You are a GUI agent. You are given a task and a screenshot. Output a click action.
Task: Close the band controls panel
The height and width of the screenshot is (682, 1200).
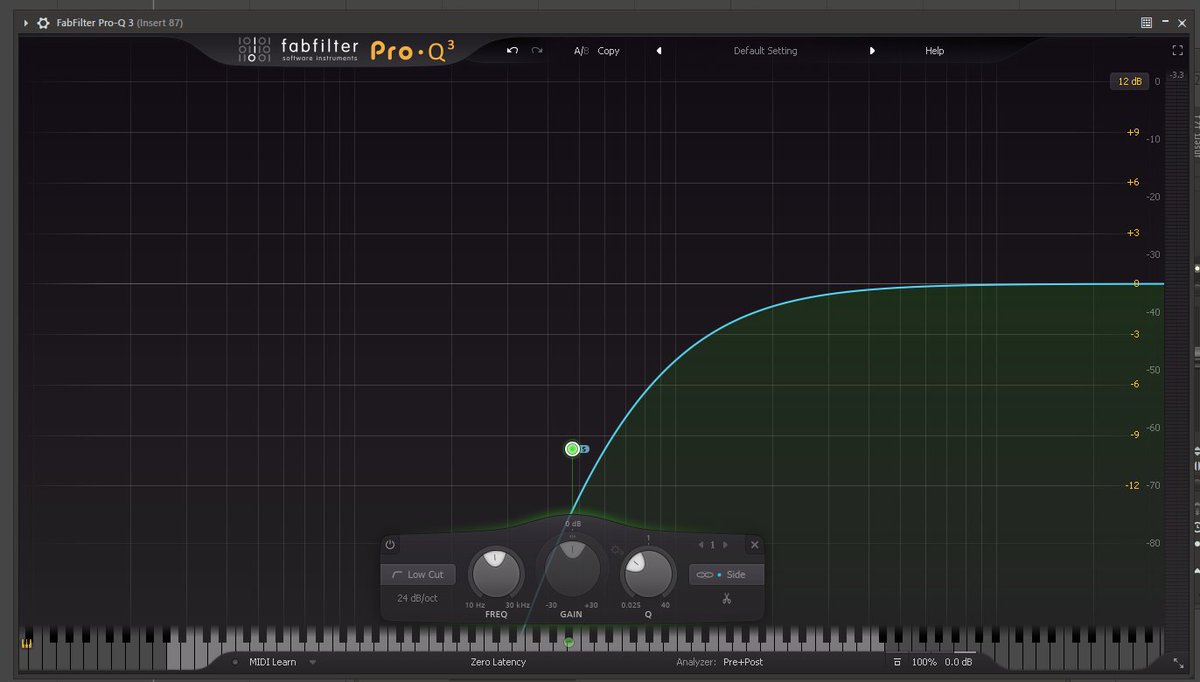pyautogui.click(x=754, y=545)
